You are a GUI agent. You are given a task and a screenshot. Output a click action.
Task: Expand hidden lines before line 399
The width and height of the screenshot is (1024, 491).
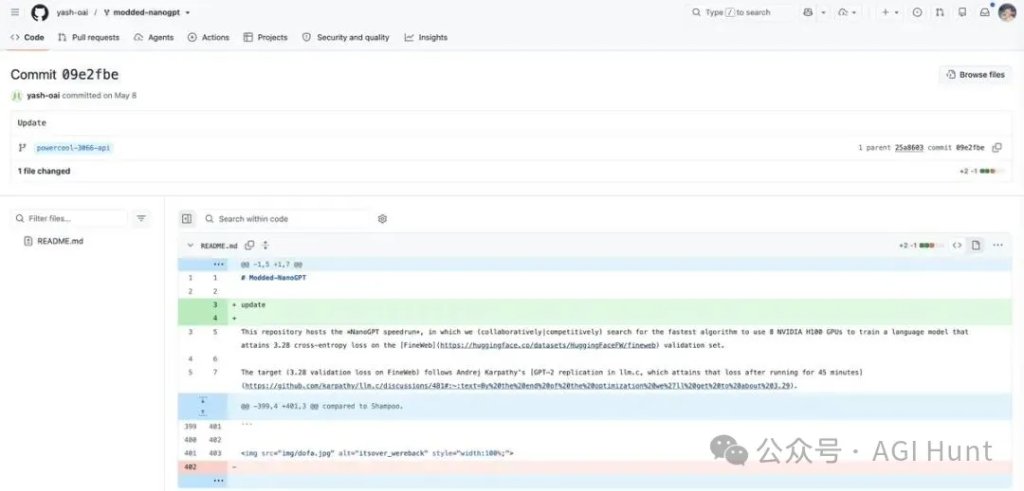pos(202,406)
